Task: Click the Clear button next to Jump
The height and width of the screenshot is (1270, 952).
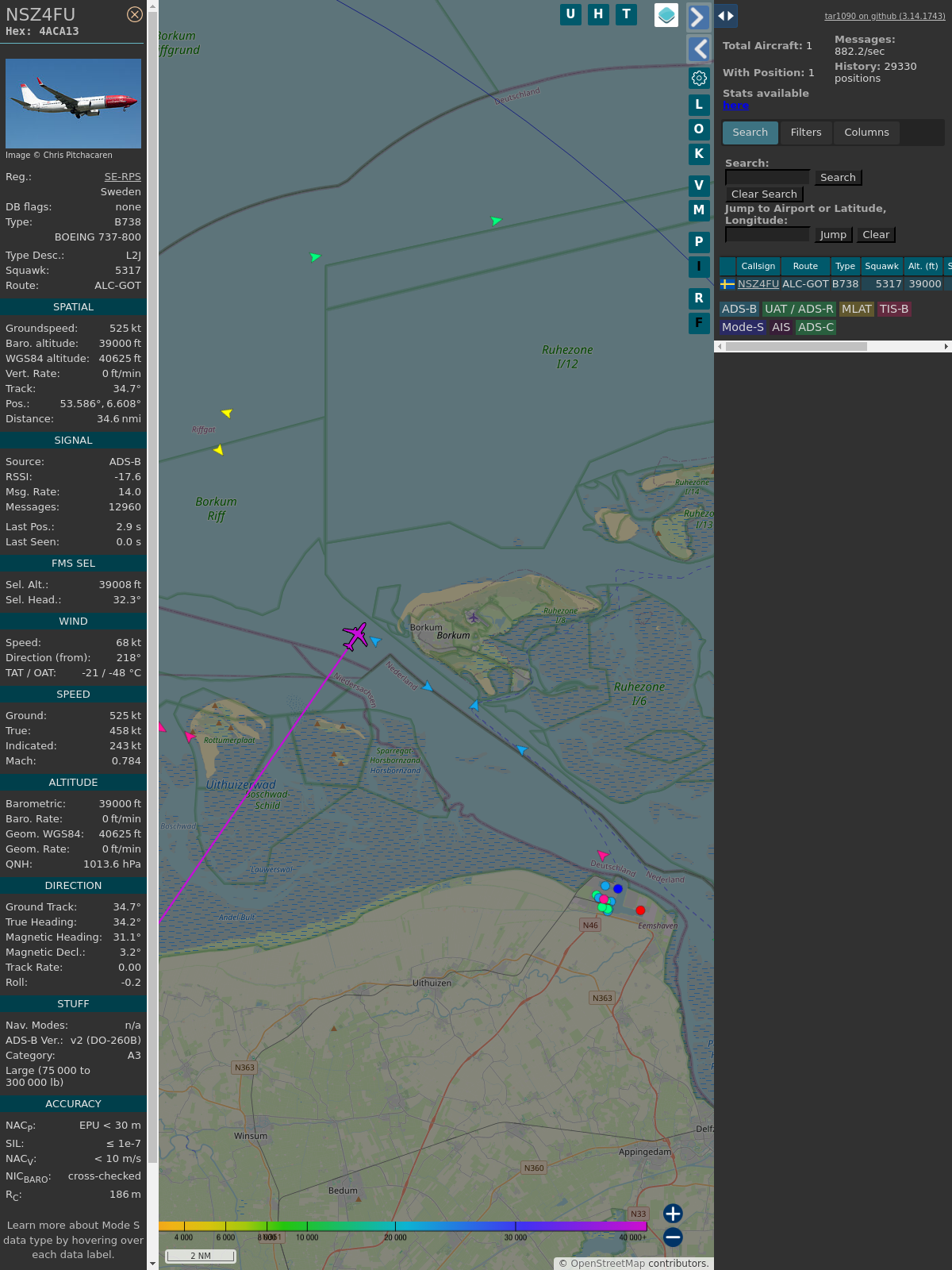Action: (x=876, y=235)
